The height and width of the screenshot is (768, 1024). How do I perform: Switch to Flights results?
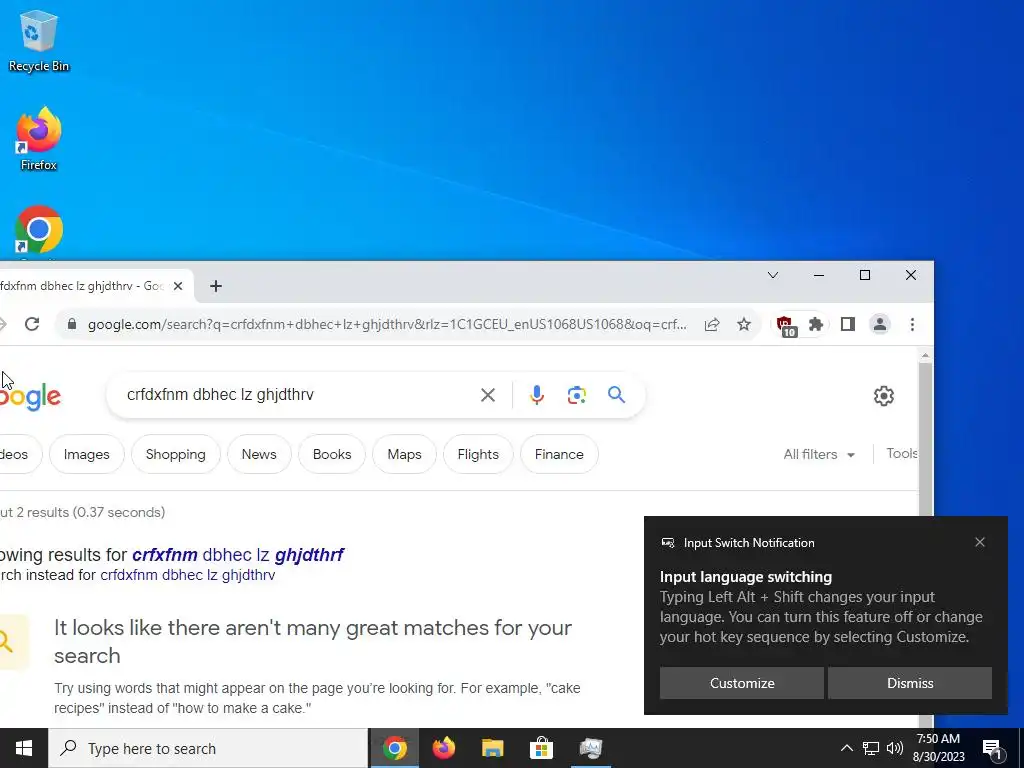point(478,454)
